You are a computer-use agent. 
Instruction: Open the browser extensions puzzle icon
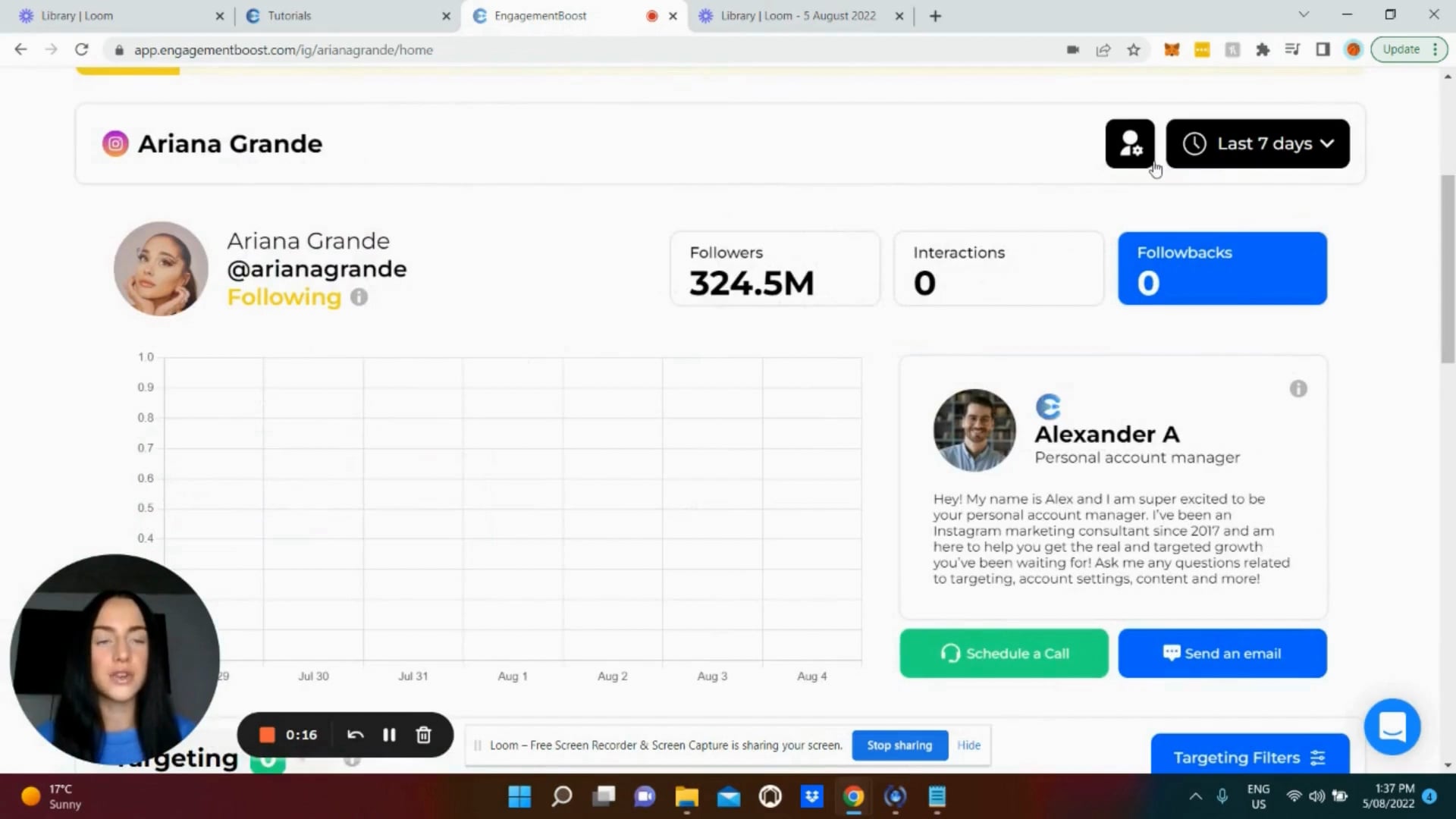1263,49
